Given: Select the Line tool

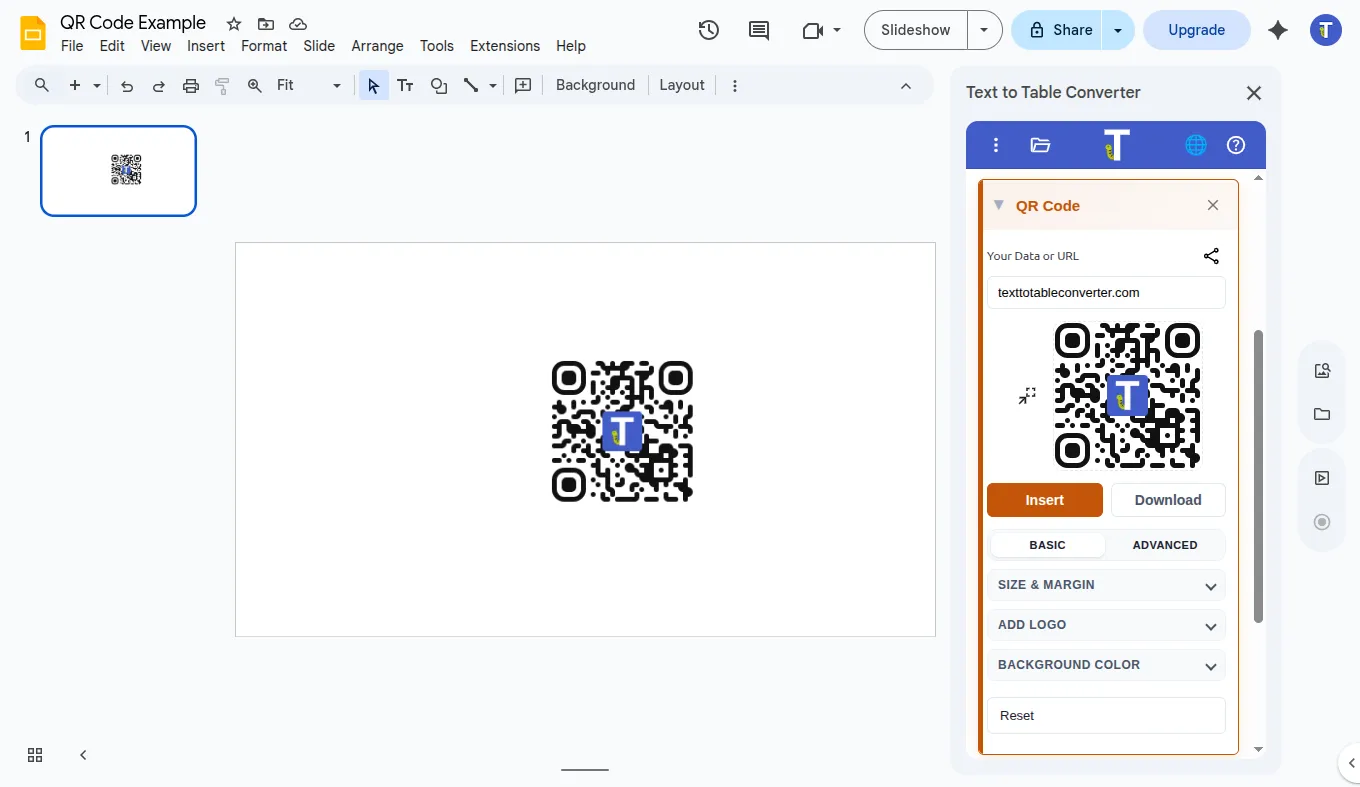Looking at the screenshot, I should coord(471,85).
